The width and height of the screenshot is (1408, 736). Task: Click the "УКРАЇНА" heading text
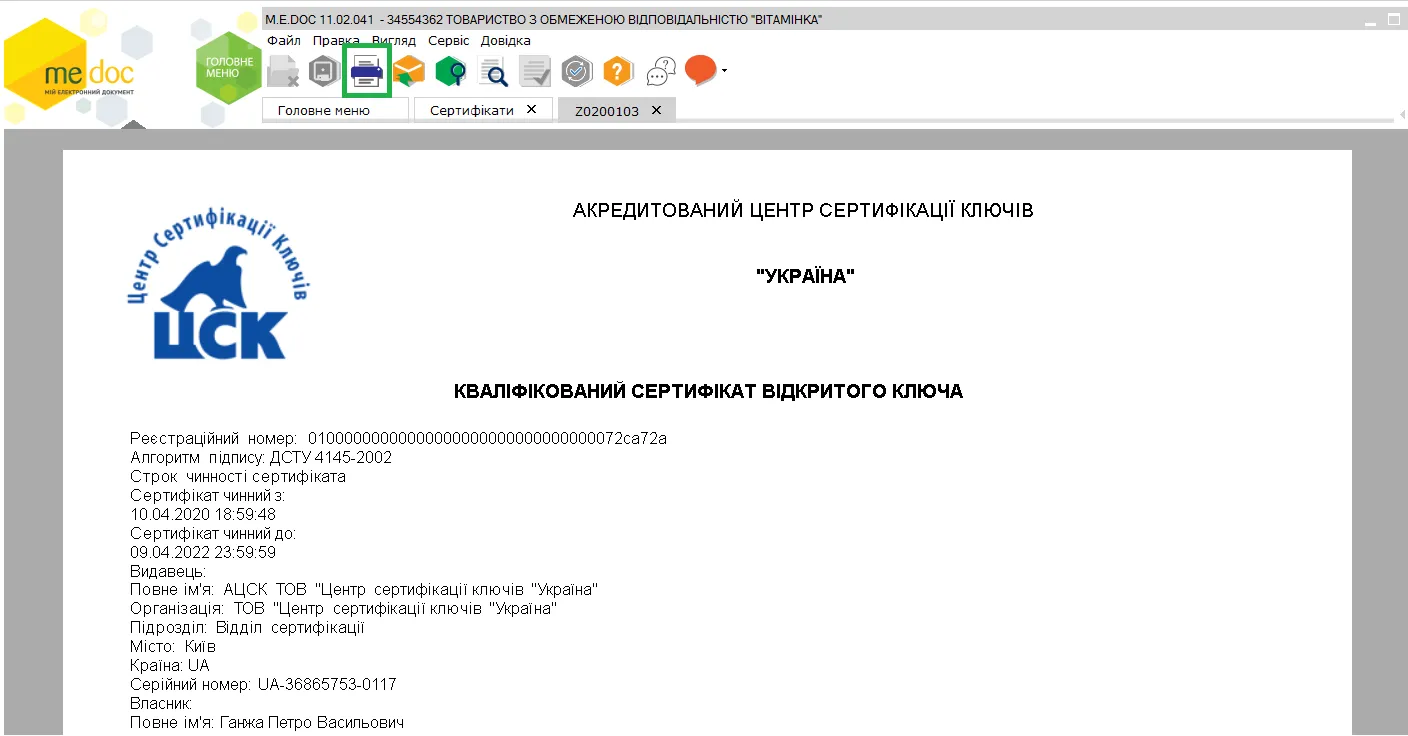pos(806,277)
